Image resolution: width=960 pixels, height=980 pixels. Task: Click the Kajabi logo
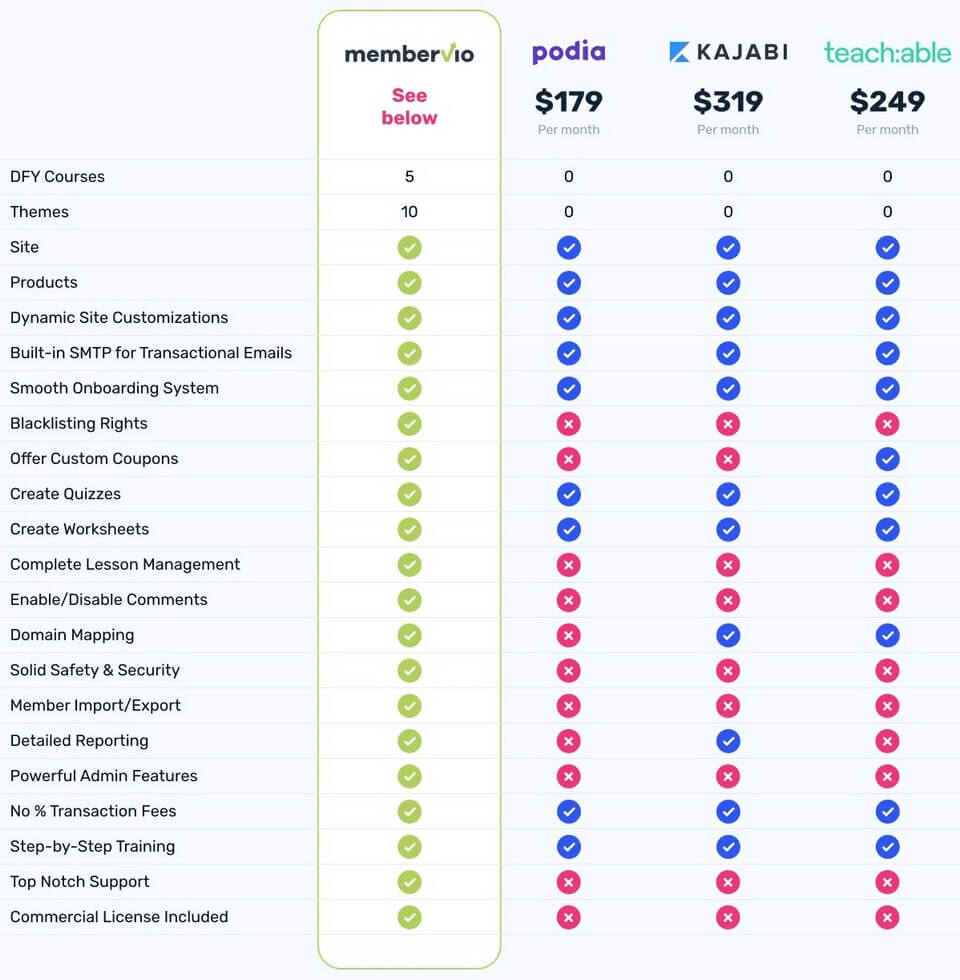[x=728, y=52]
